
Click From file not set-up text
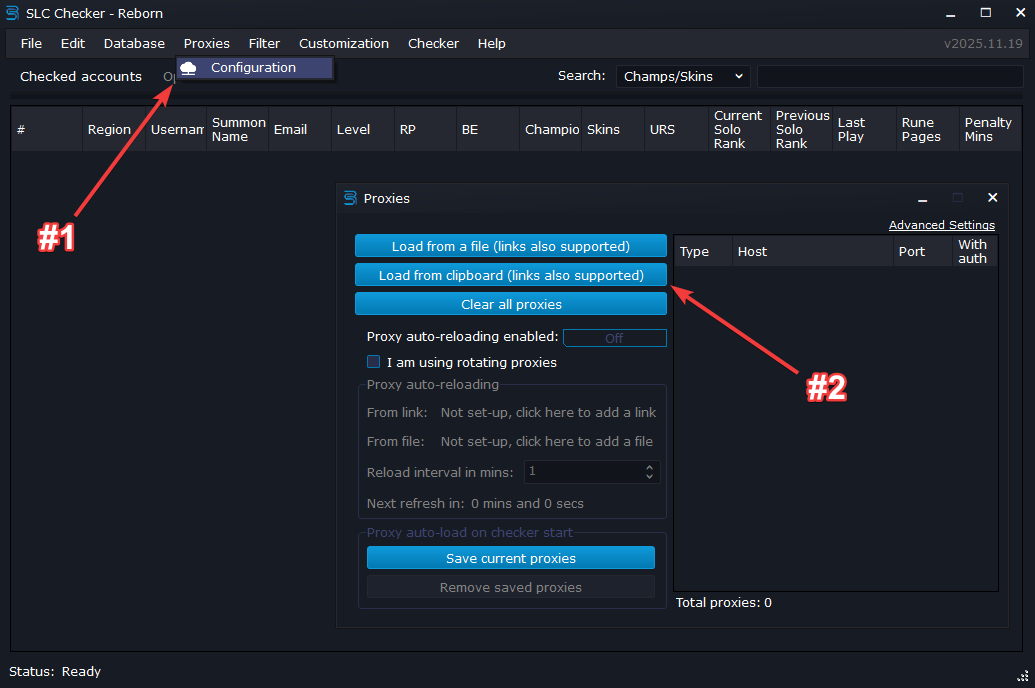point(547,442)
